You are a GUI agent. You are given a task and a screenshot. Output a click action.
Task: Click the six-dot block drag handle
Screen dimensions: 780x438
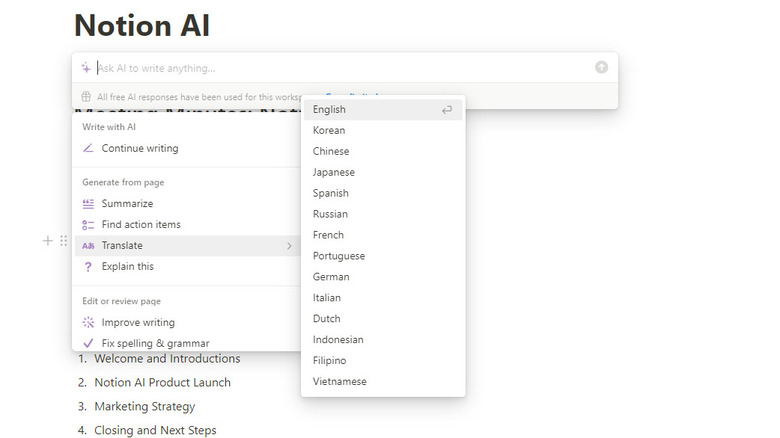(63, 241)
